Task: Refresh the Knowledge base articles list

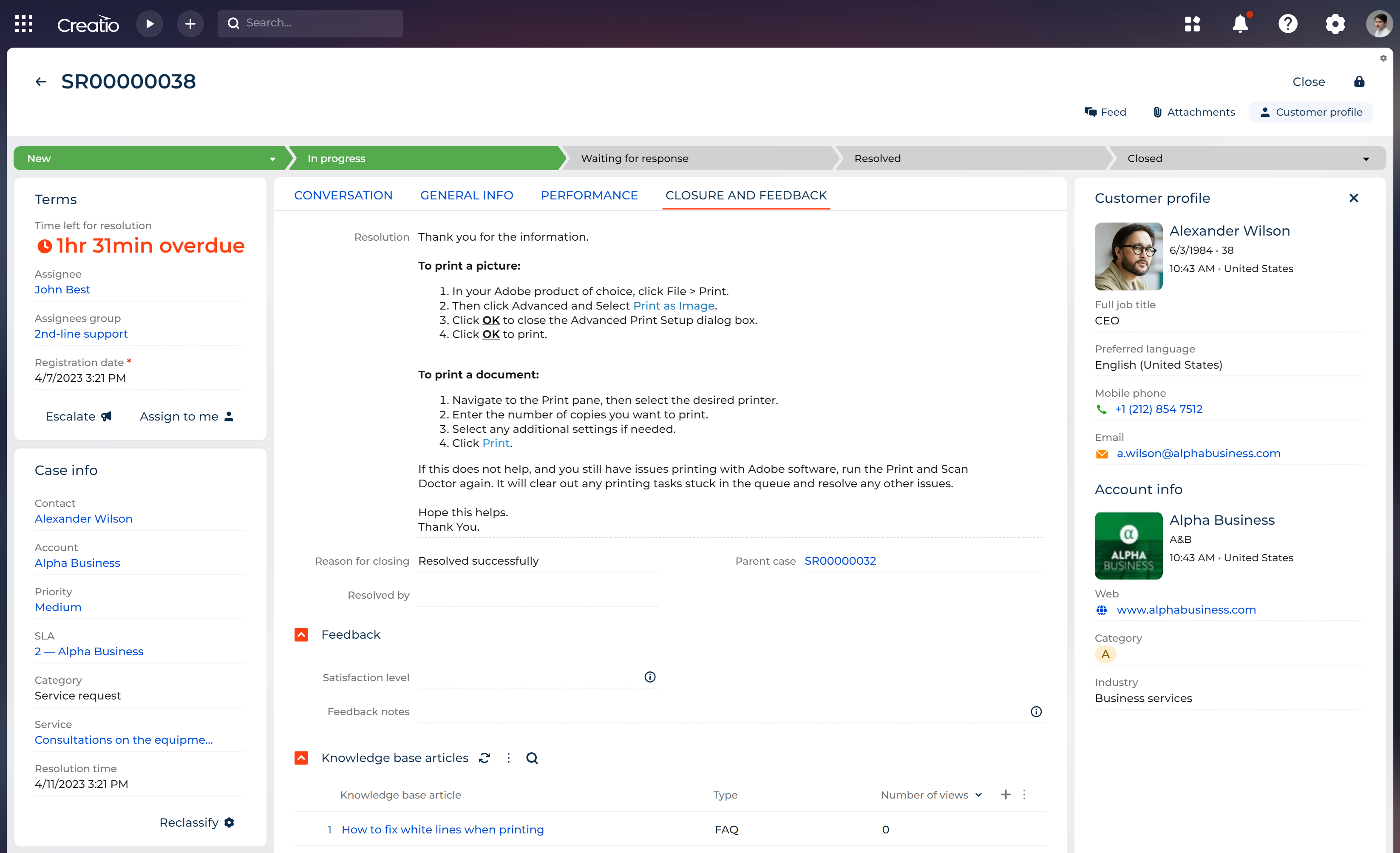Action: tap(484, 758)
